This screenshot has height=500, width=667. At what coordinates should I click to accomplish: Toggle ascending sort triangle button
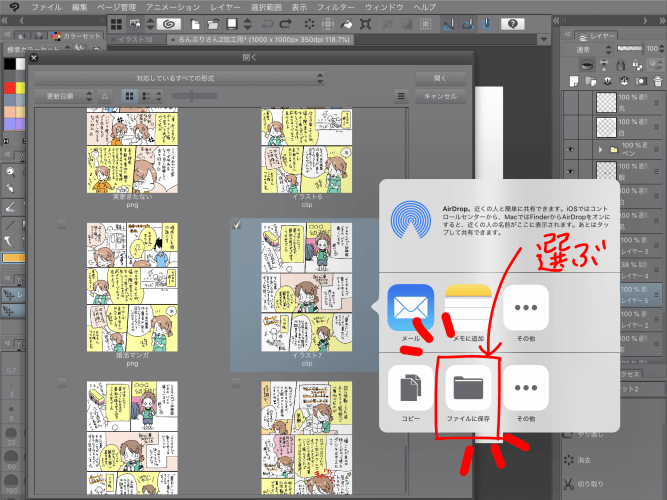click(x=105, y=97)
